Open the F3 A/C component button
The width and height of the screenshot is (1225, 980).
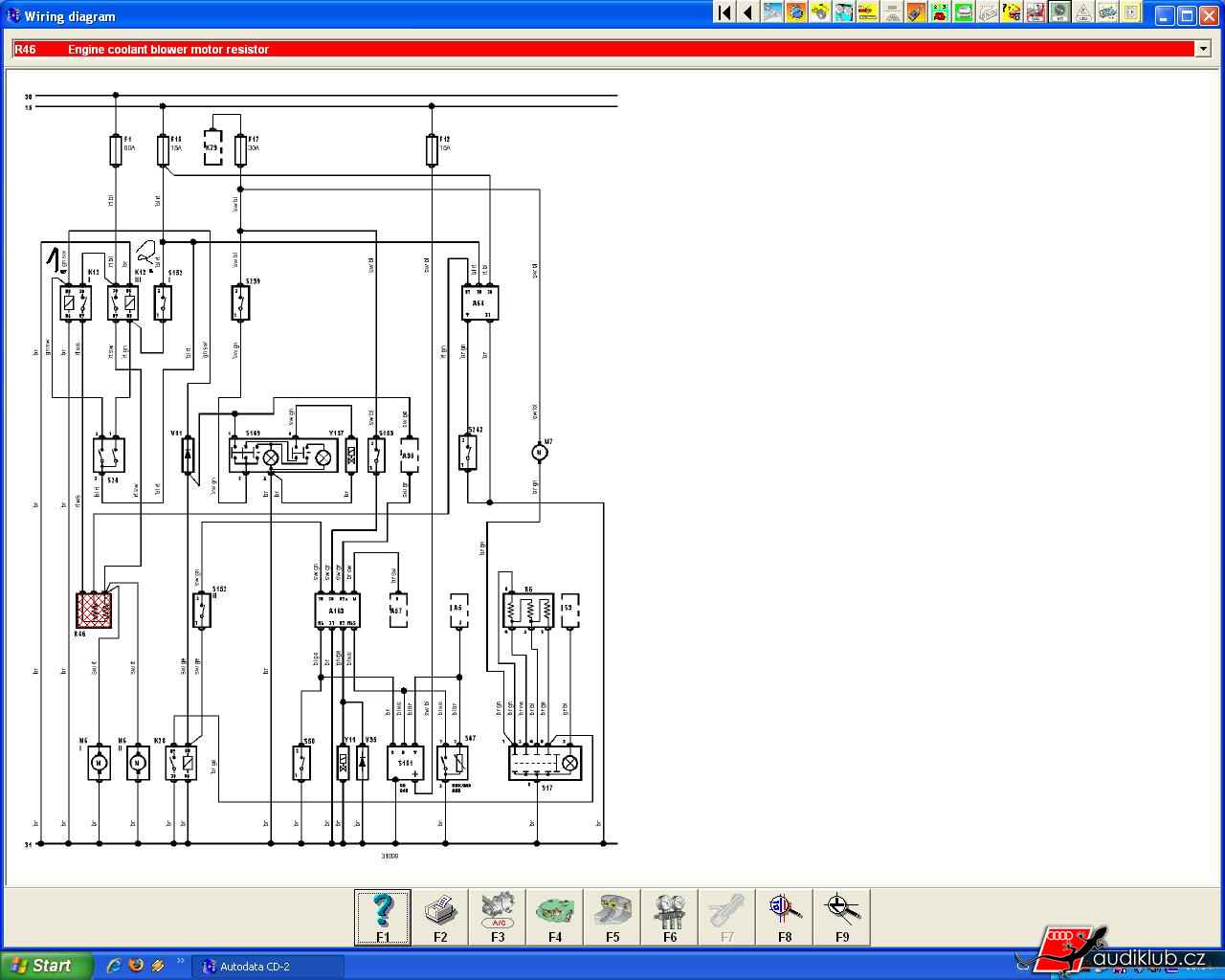coord(498,917)
